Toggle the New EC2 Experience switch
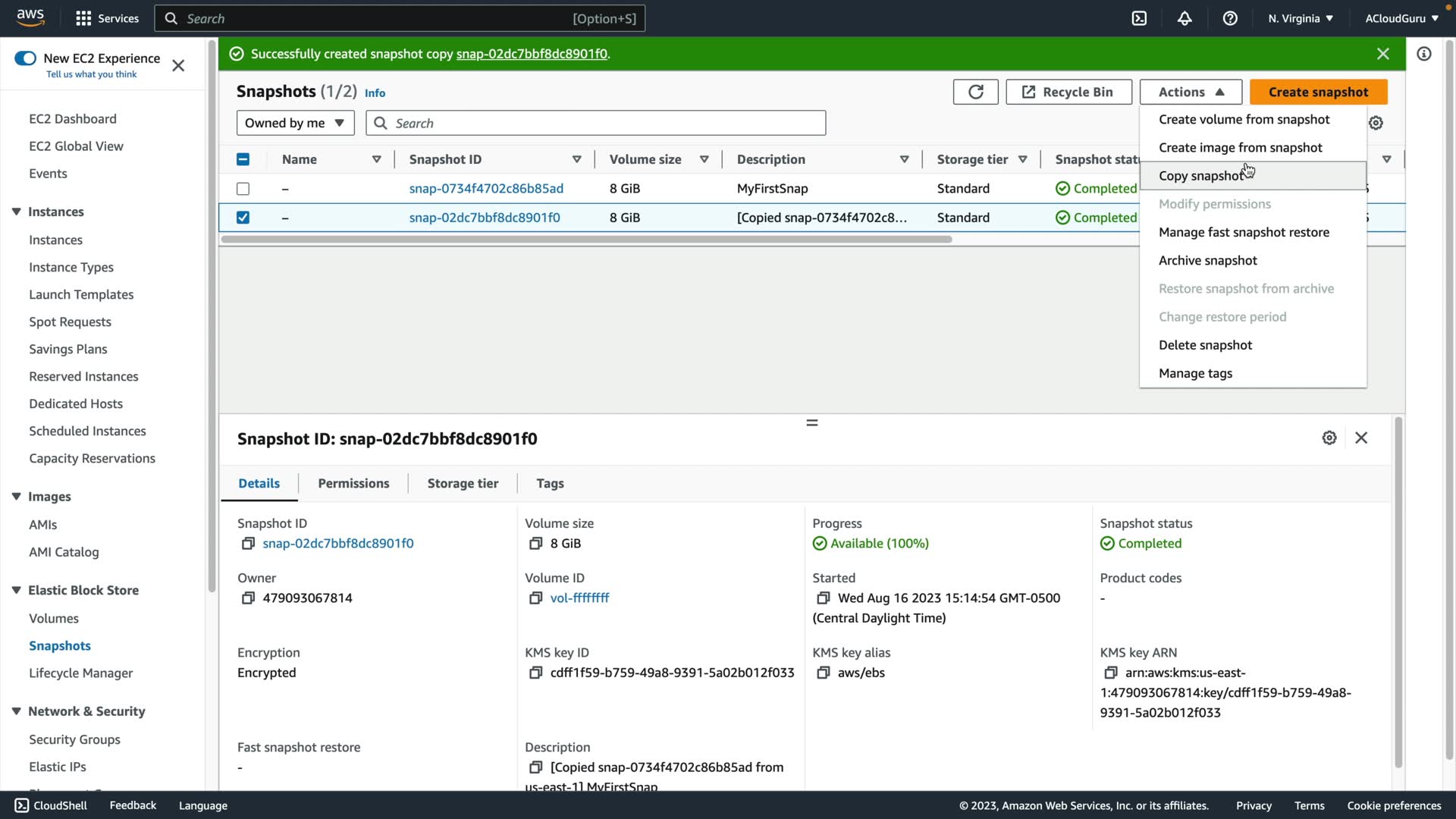This screenshot has height=819, width=1456. (25, 58)
